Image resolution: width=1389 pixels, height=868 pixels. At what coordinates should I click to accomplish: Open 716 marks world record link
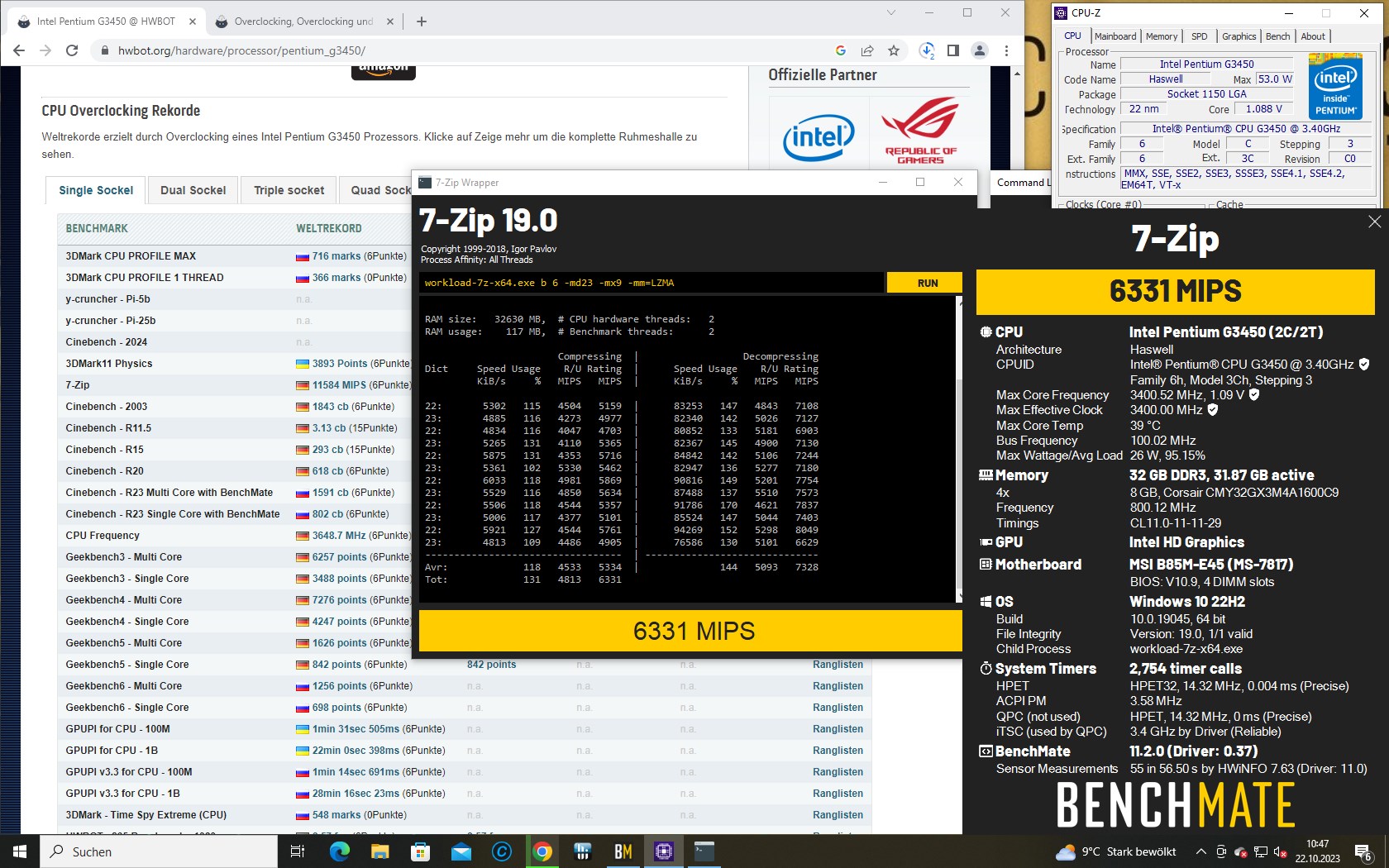tap(337, 256)
